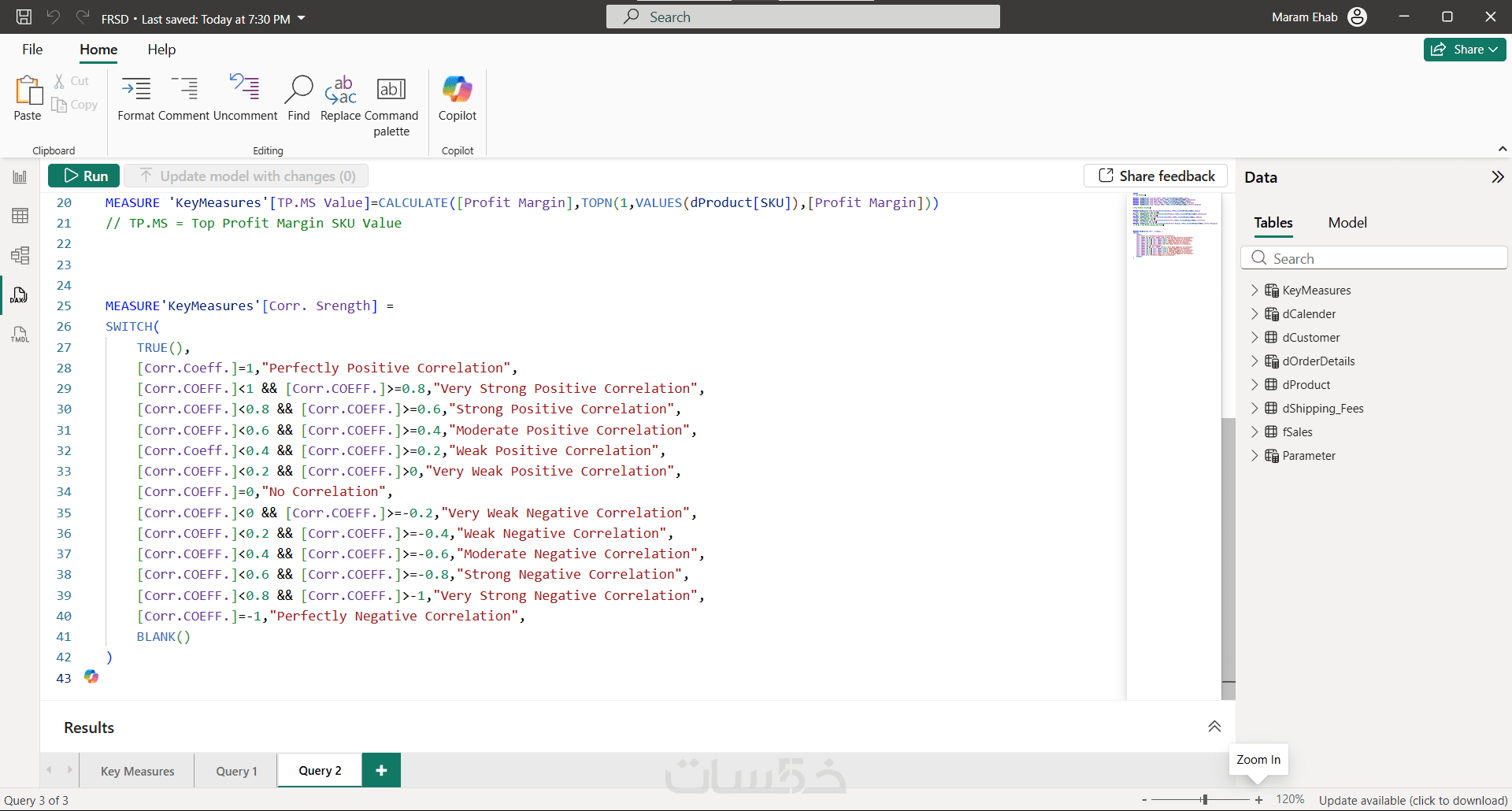Go to the previous query tab arrow

[50, 770]
